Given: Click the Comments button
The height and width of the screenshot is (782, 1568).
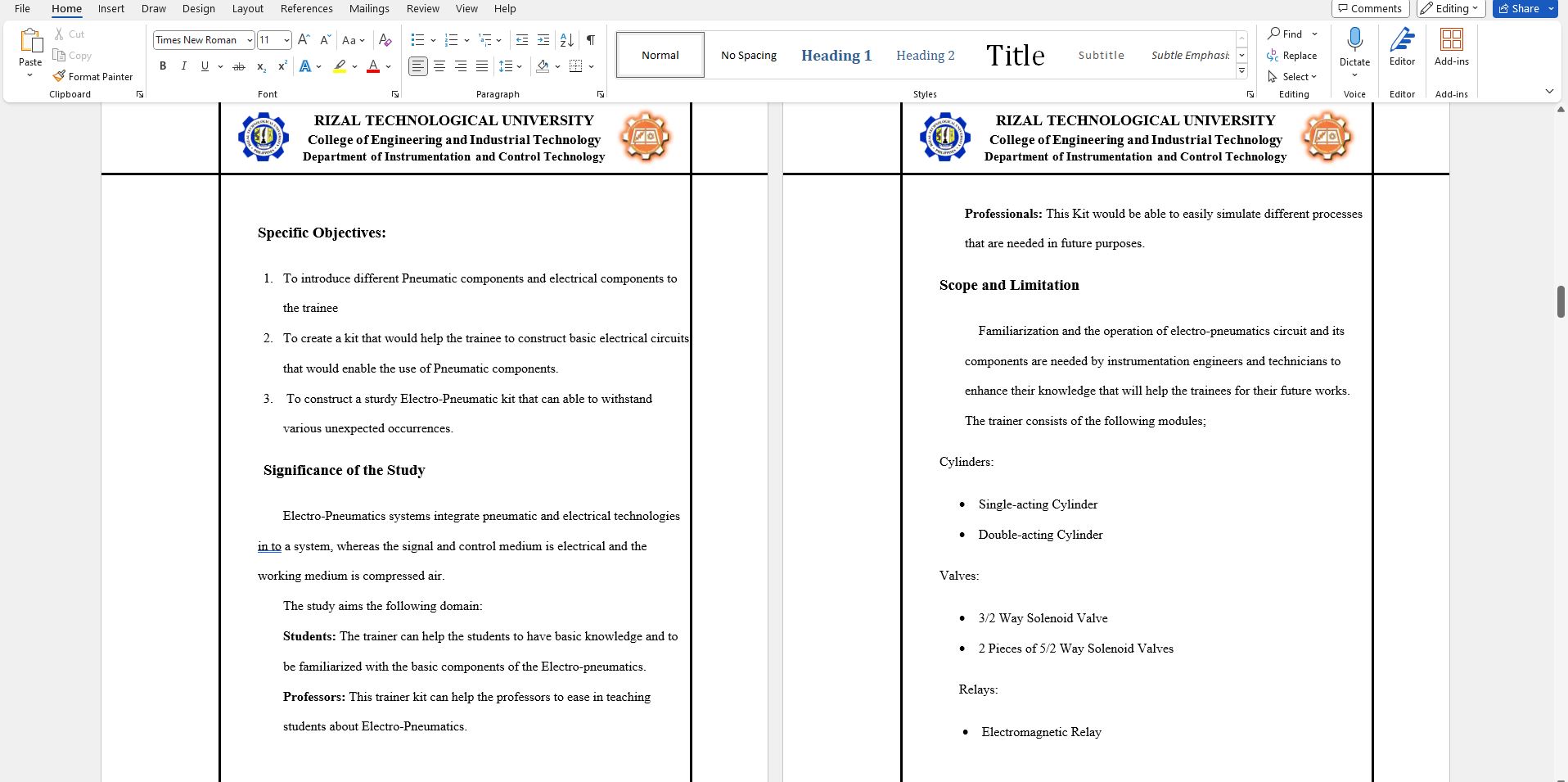Looking at the screenshot, I should pos(1369,8).
